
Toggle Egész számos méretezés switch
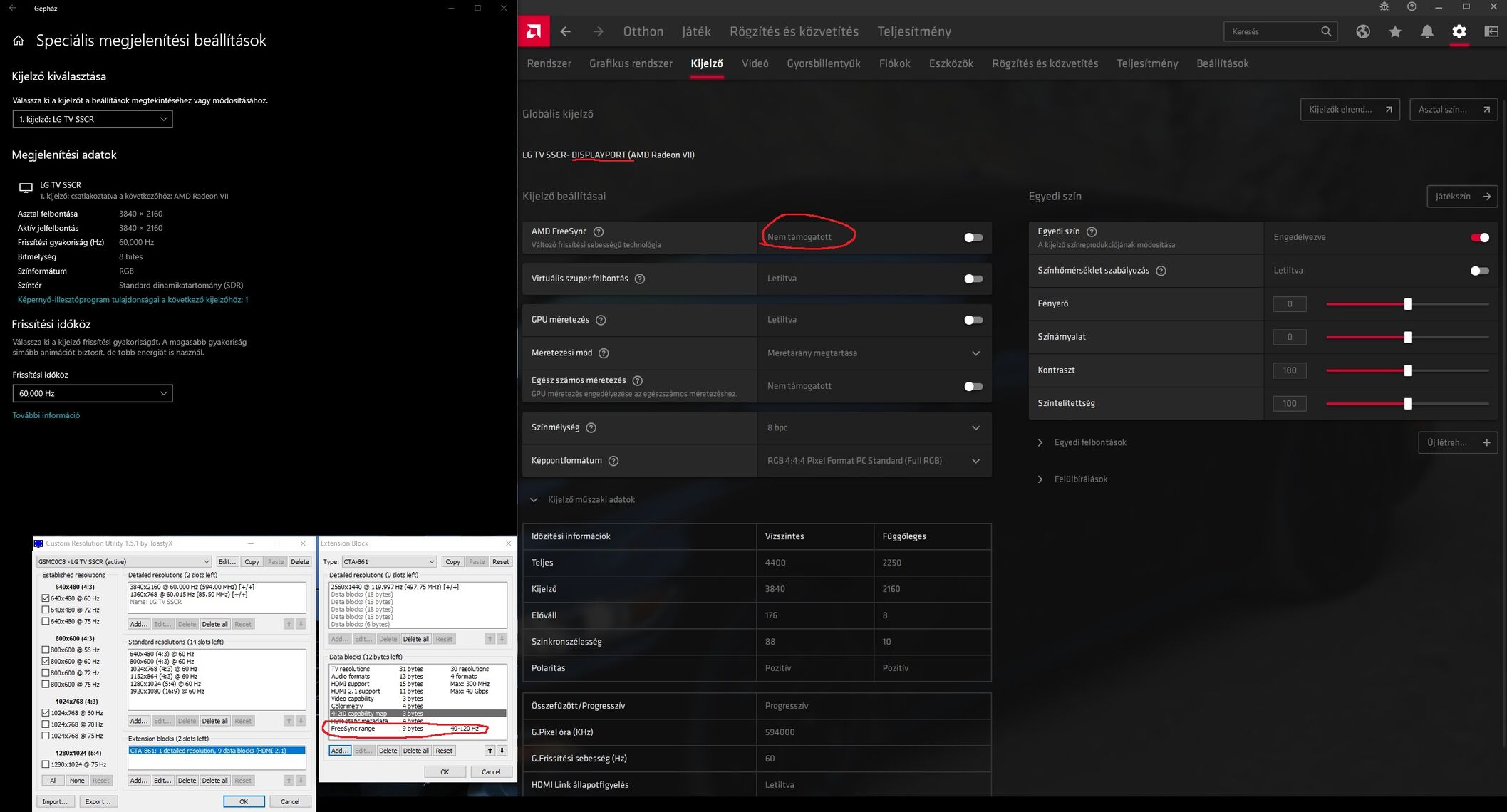click(x=973, y=386)
